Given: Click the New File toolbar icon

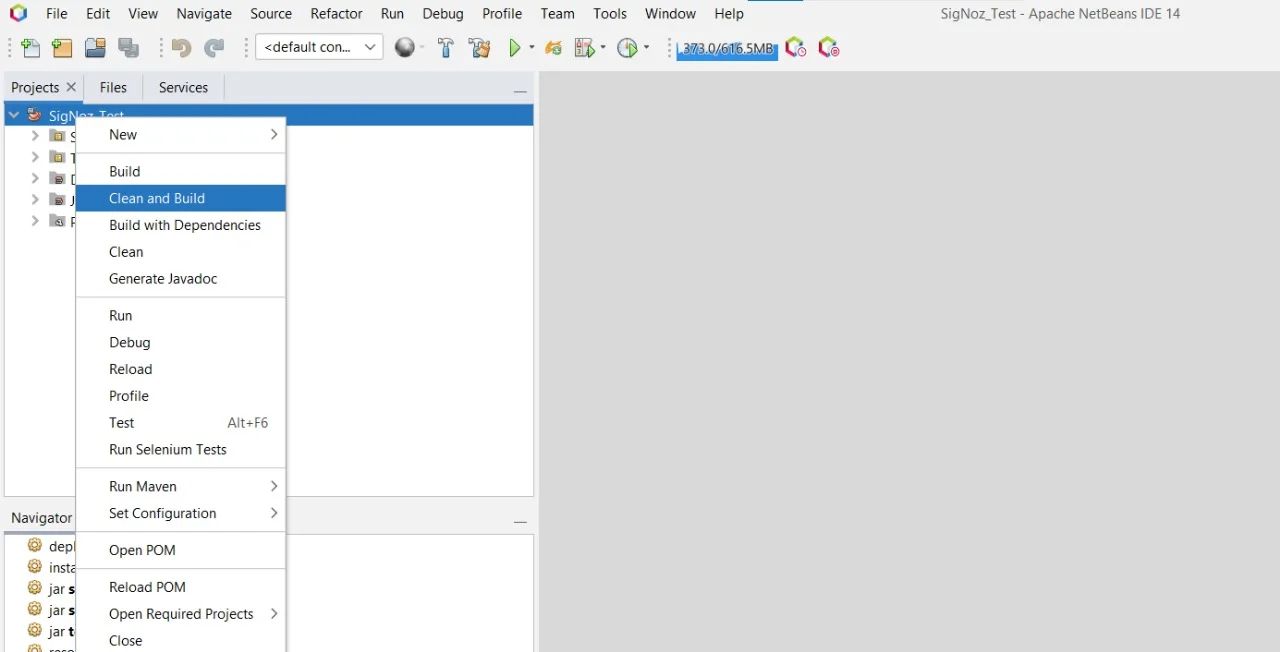Looking at the screenshot, I should [31, 48].
